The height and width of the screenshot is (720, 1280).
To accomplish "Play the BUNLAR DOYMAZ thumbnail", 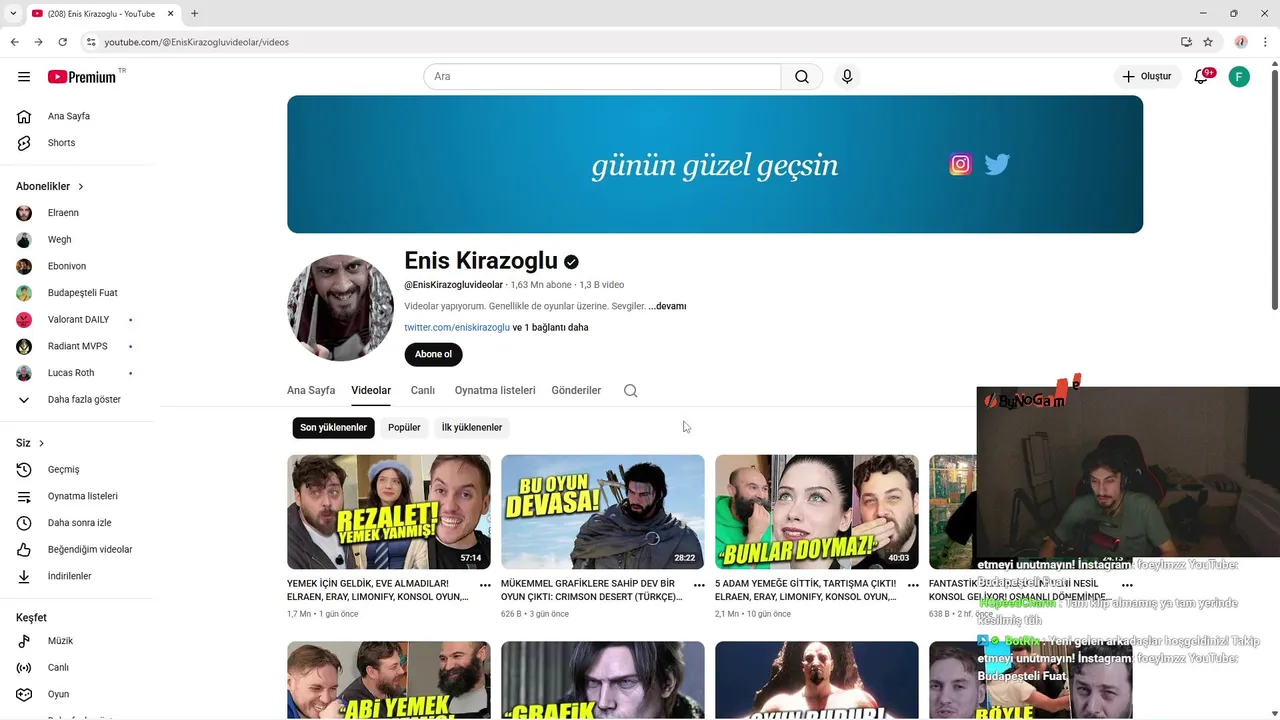I will tap(817, 512).
